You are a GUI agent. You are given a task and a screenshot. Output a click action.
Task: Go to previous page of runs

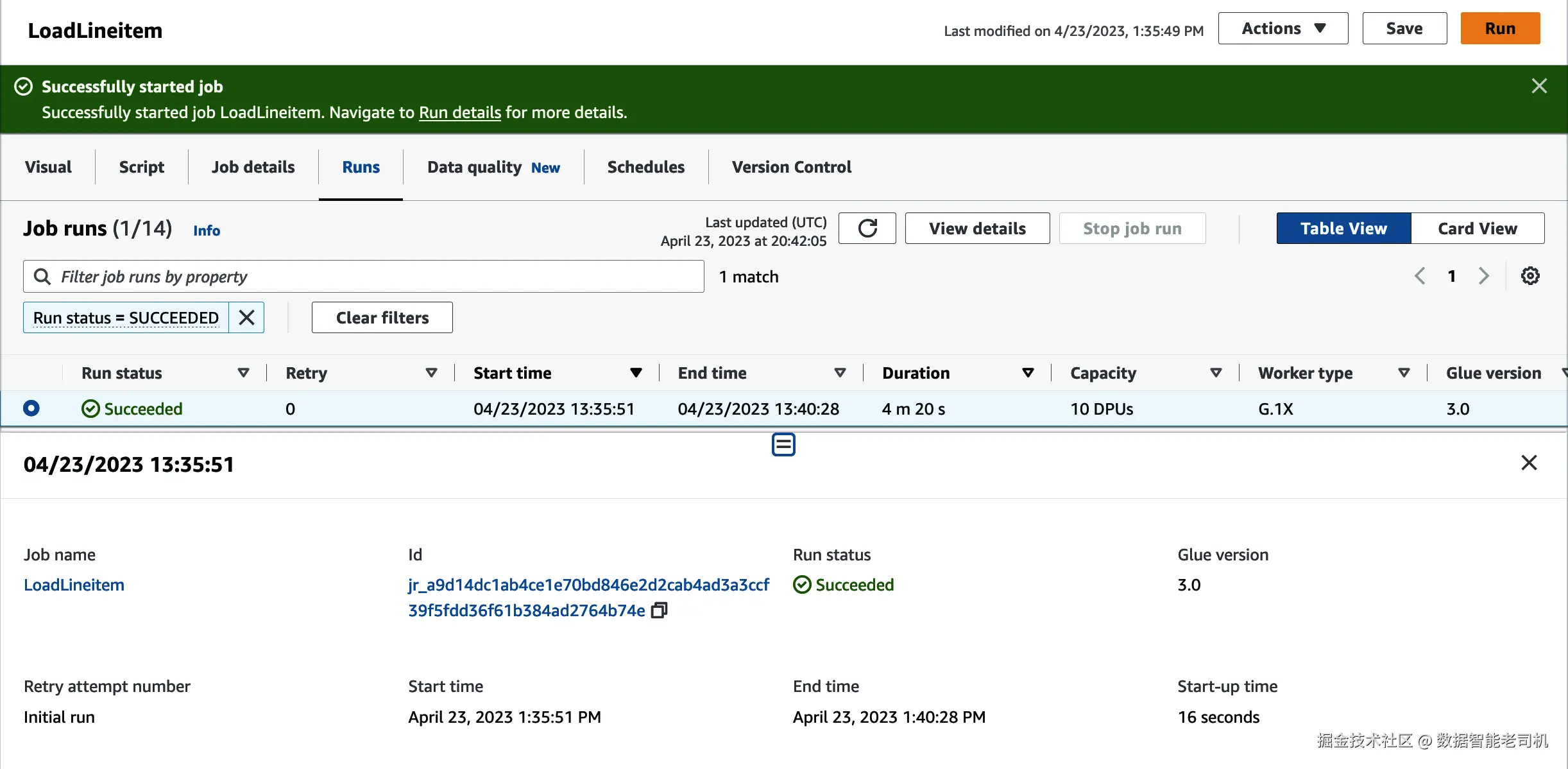pyautogui.click(x=1420, y=276)
